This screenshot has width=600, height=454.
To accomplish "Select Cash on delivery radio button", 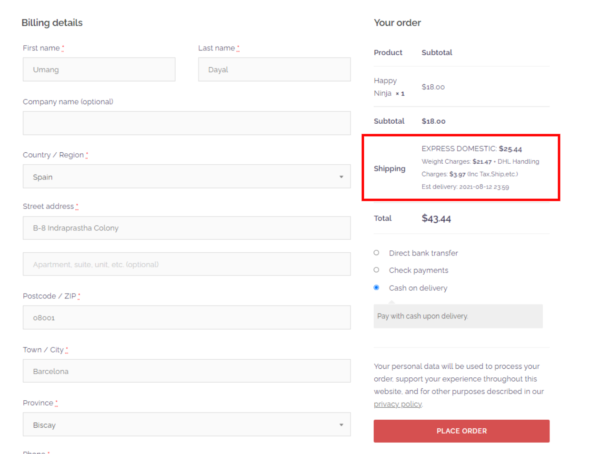I will coord(376,288).
